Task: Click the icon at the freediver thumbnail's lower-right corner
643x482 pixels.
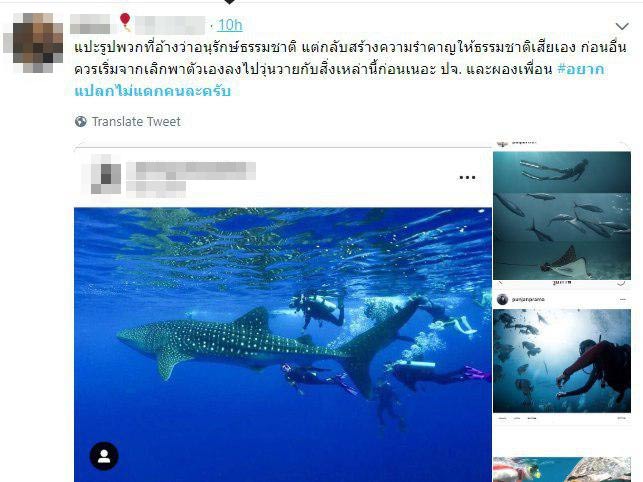Action: click(x=621, y=282)
